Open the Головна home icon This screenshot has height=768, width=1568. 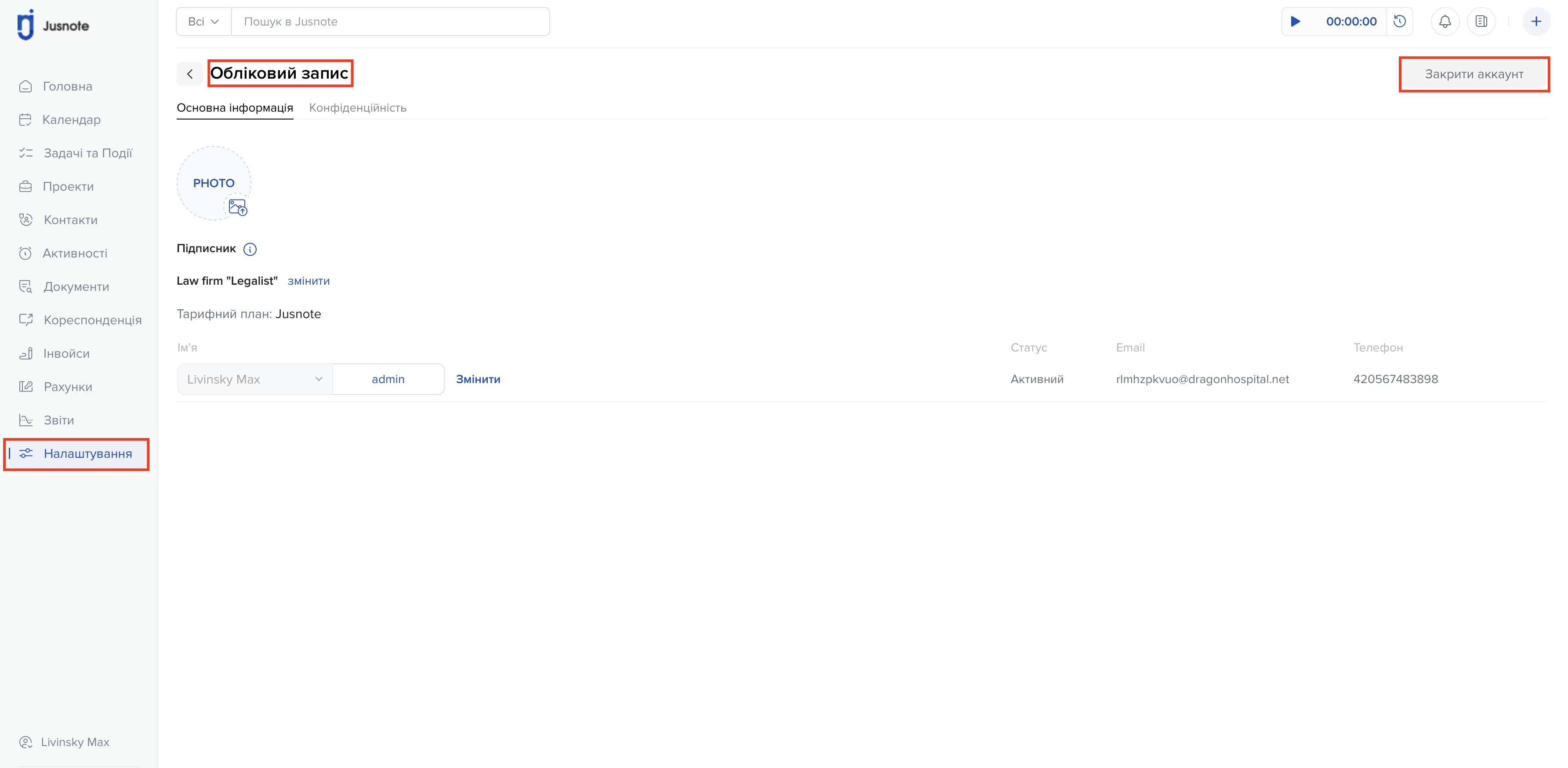tap(25, 87)
